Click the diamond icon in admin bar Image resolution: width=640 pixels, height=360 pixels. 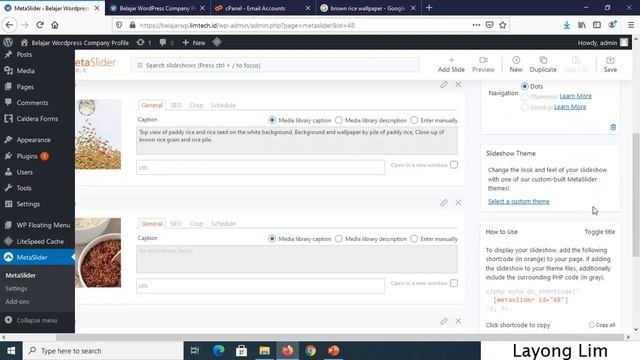coord(217,42)
